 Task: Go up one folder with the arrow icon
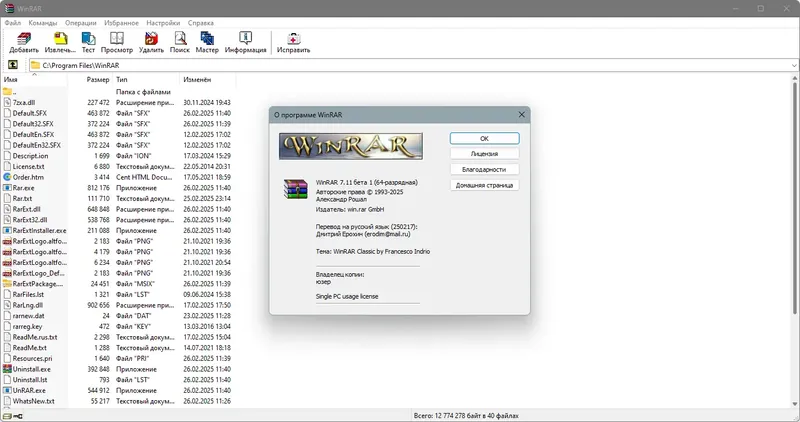[13, 65]
